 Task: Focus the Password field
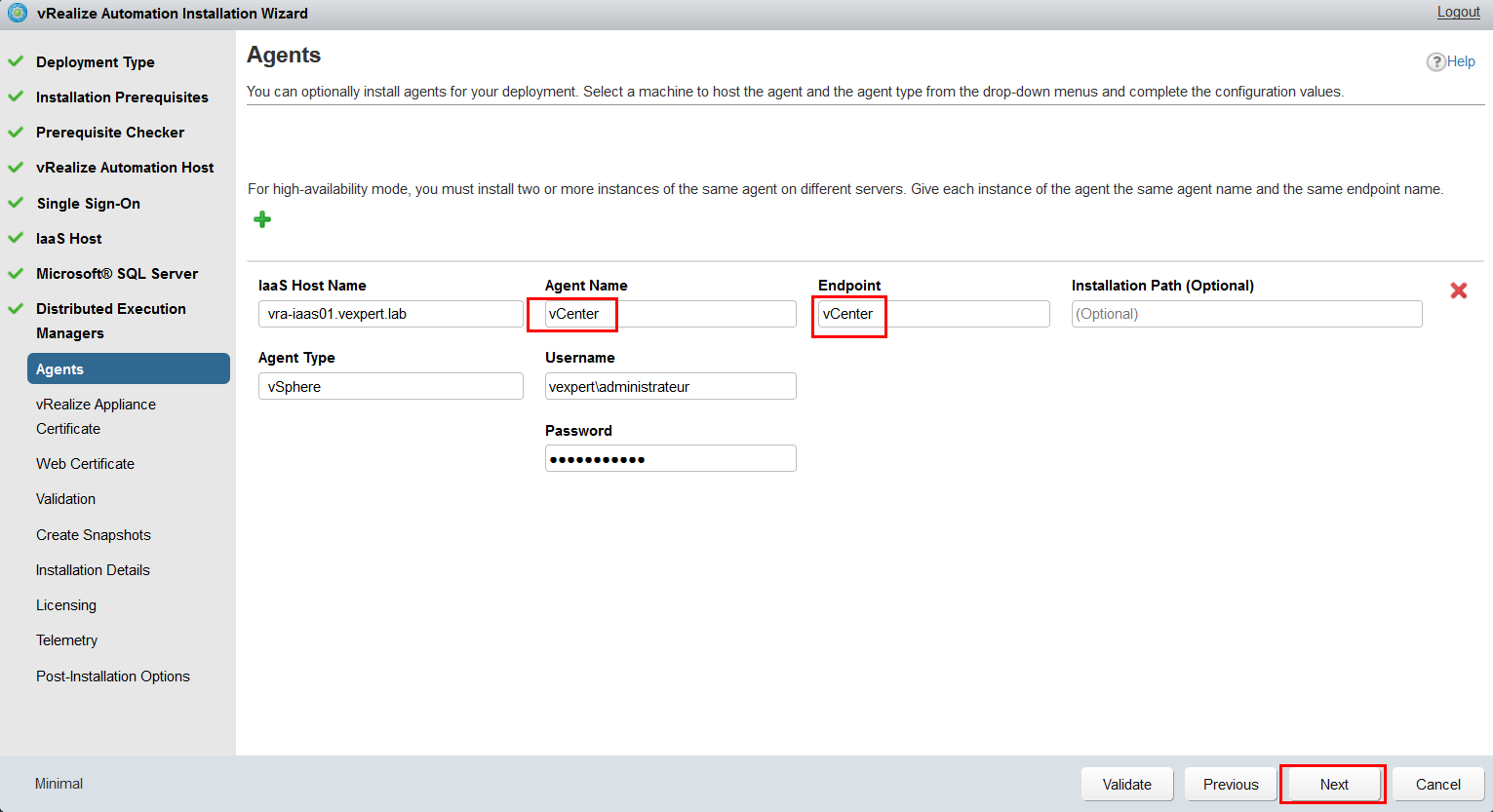pos(671,458)
